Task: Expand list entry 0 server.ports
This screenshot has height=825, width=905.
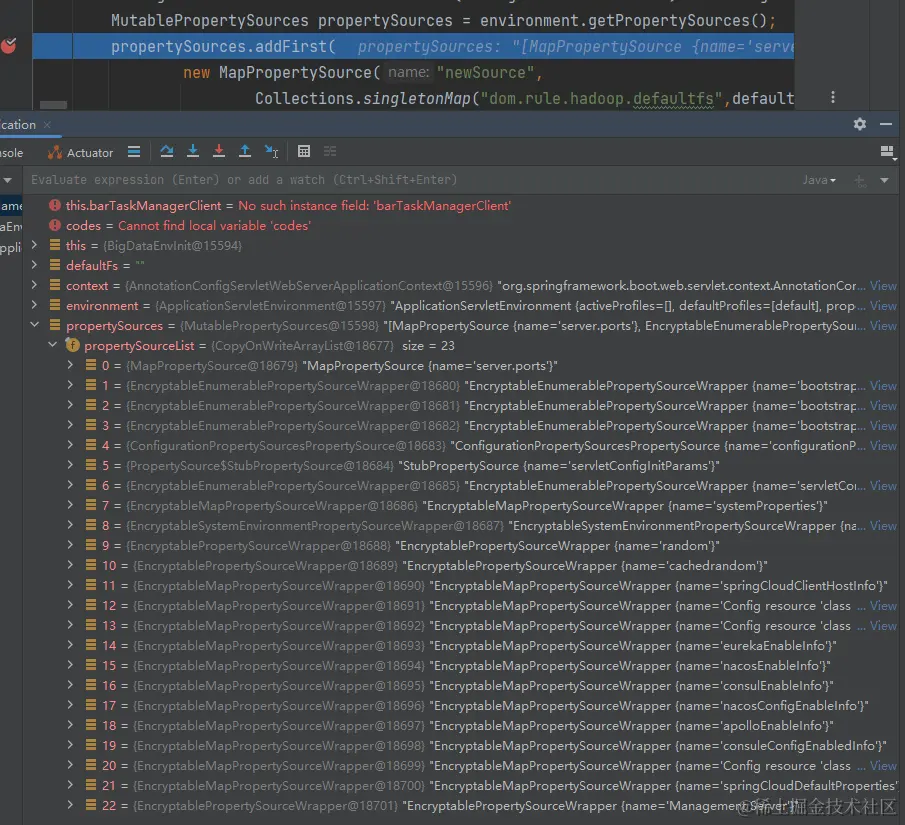Action: pyautogui.click(x=70, y=365)
